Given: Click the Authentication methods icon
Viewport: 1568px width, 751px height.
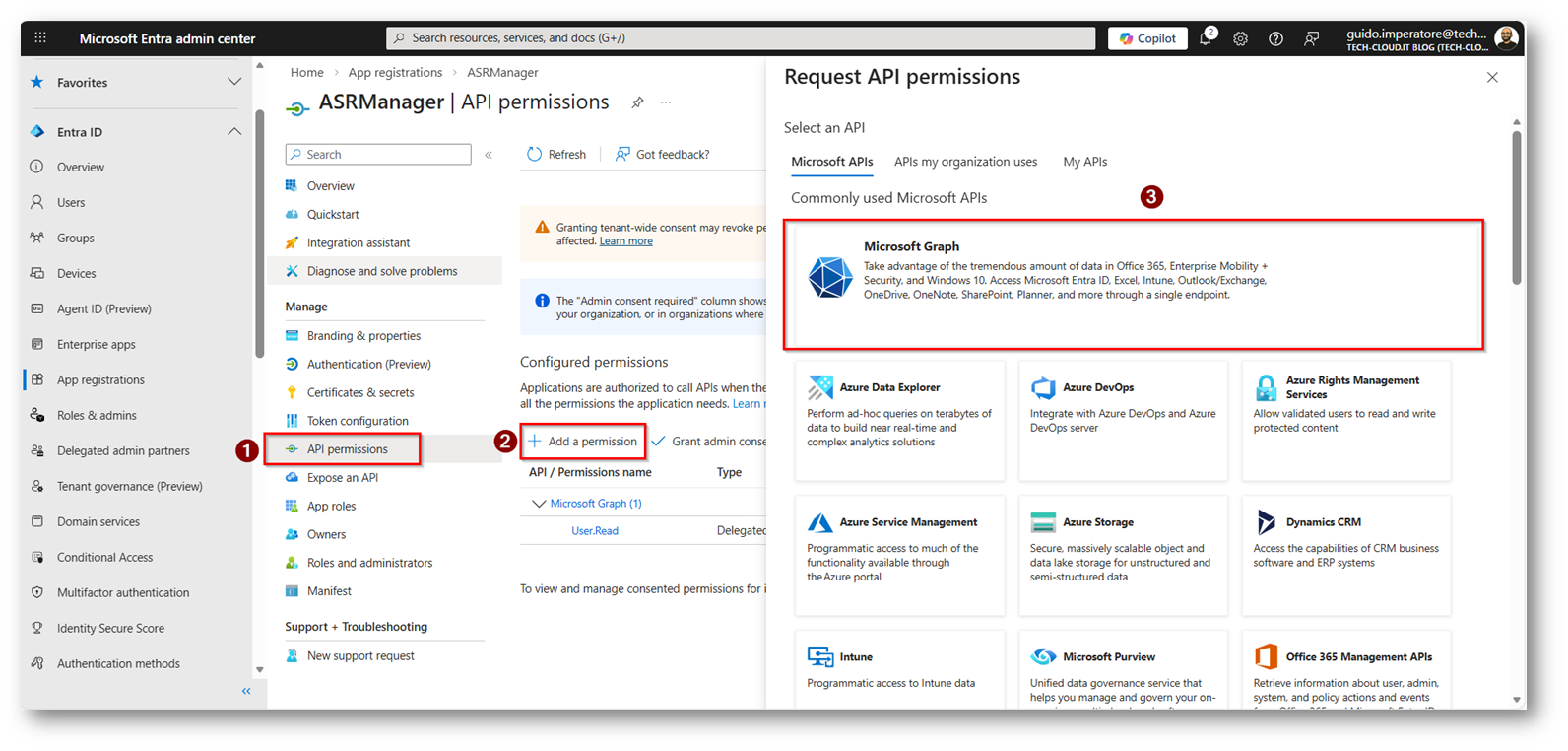Looking at the screenshot, I should coord(37,663).
